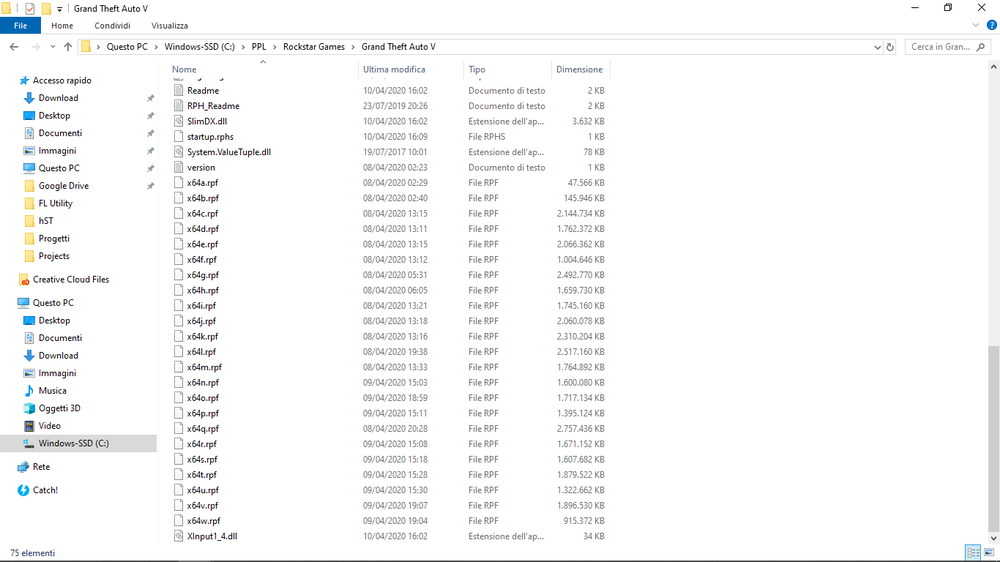The width and height of the screenshot is (1000, 562).
Task: Sort by the Dimensione column header
Action: click(580, 69)
